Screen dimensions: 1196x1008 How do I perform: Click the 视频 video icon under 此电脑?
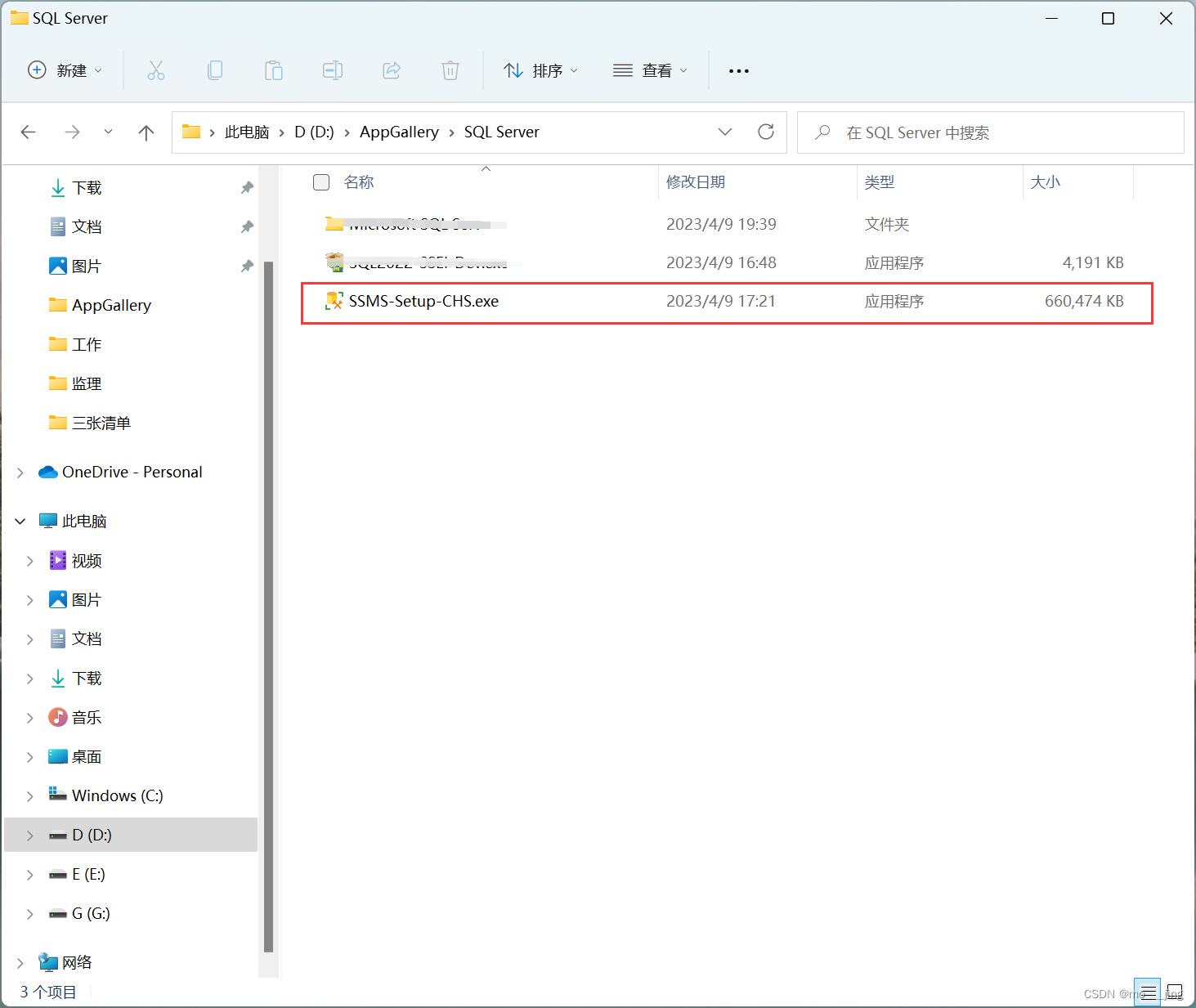pos(58,561)
